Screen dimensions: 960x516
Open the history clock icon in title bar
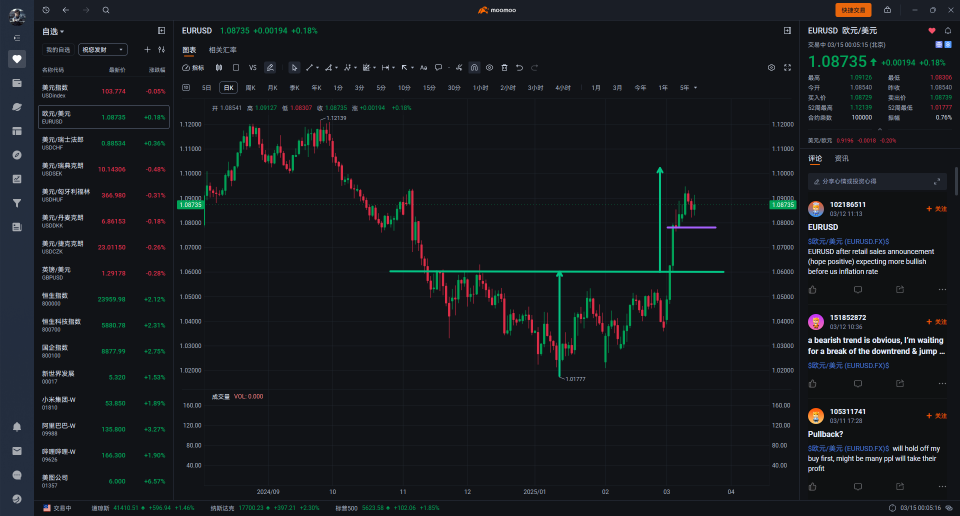[x=46, y=10]
